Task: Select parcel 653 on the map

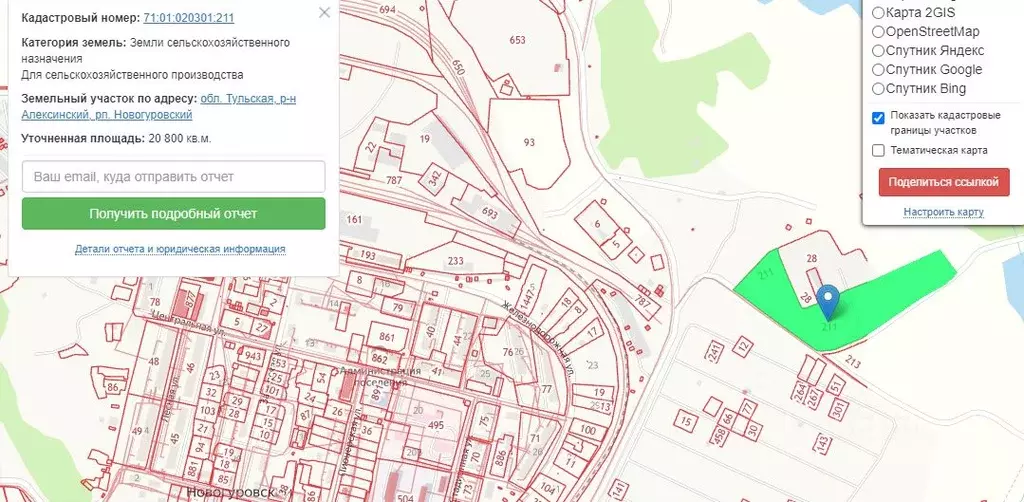Action: tap(517, 40)
